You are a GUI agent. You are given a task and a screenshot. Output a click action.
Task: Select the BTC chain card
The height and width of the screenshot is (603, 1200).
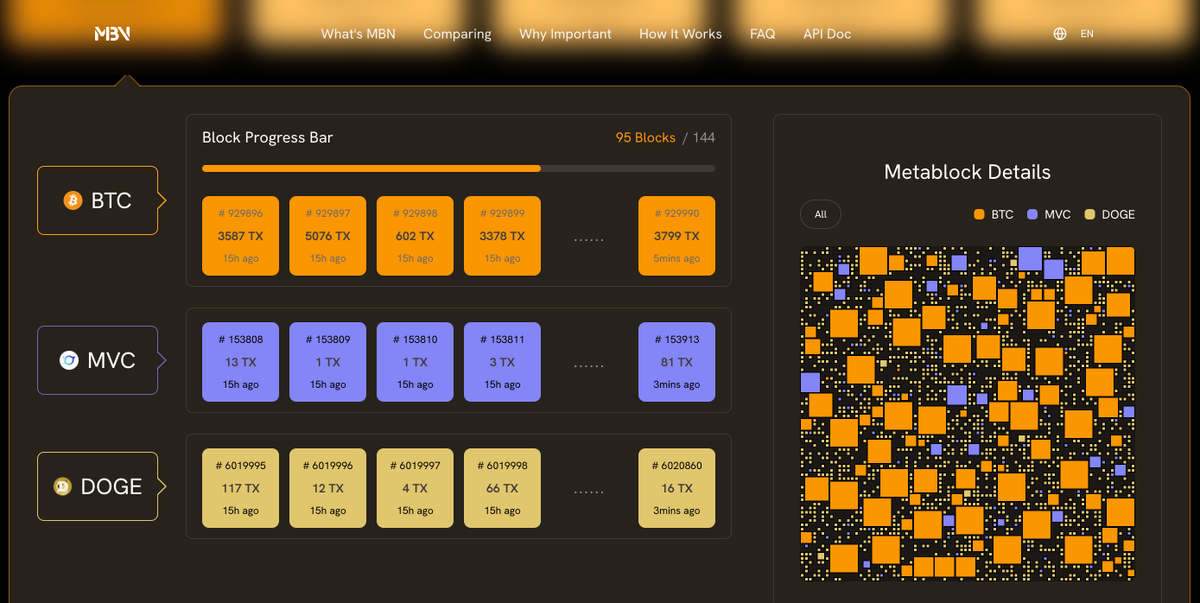coord(98,200)
